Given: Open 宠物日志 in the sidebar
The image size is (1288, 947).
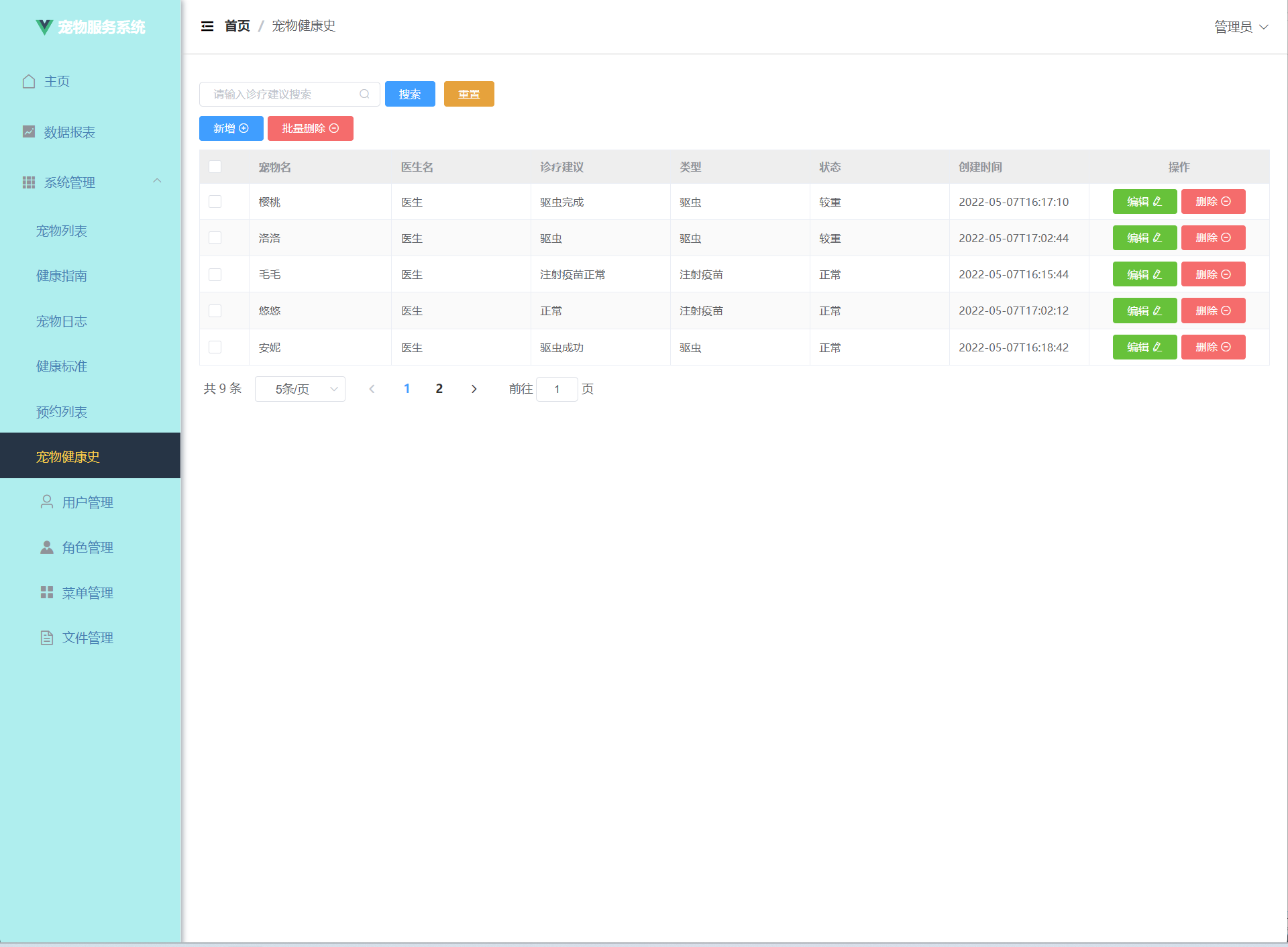Looking at the screenshot, I should point(62,321).
